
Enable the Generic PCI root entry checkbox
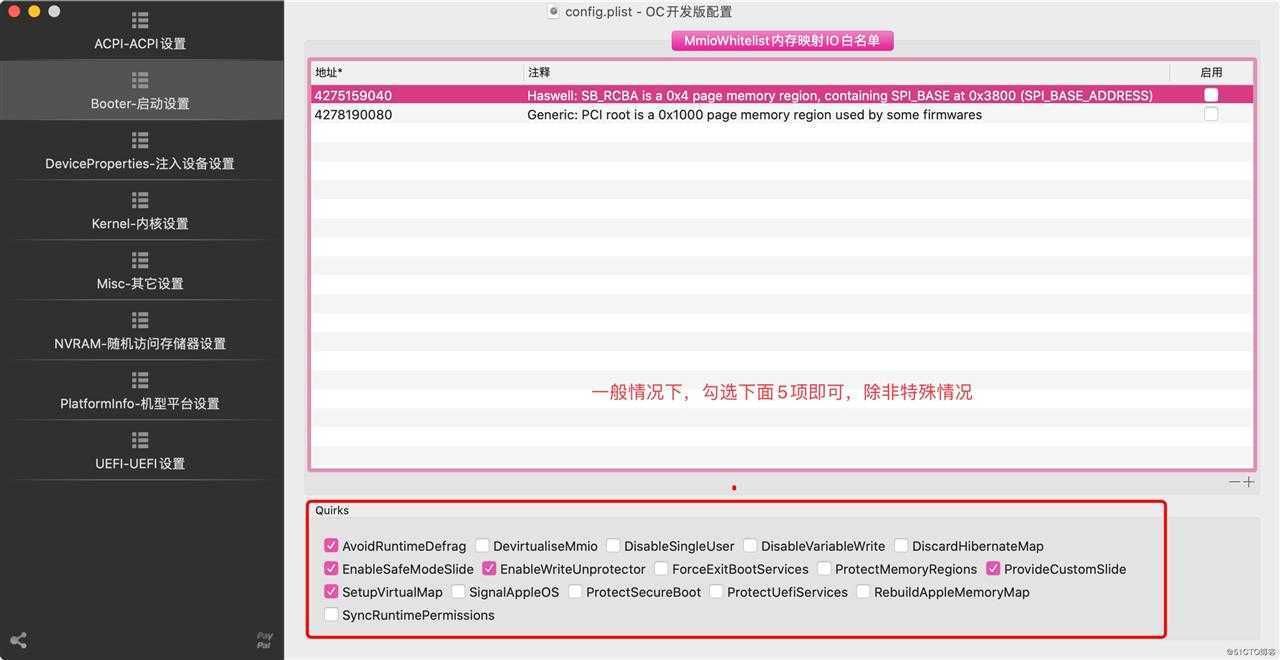[1211, 114]
